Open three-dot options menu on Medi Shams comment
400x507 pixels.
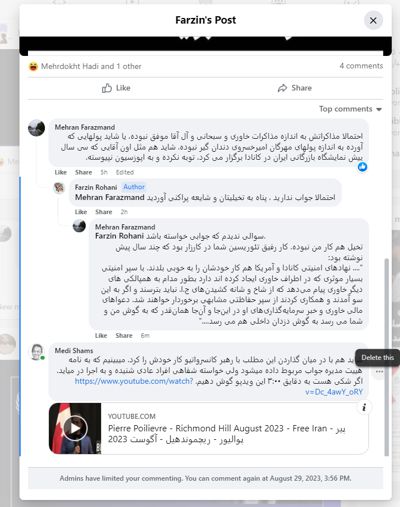(x=379, y=371)
